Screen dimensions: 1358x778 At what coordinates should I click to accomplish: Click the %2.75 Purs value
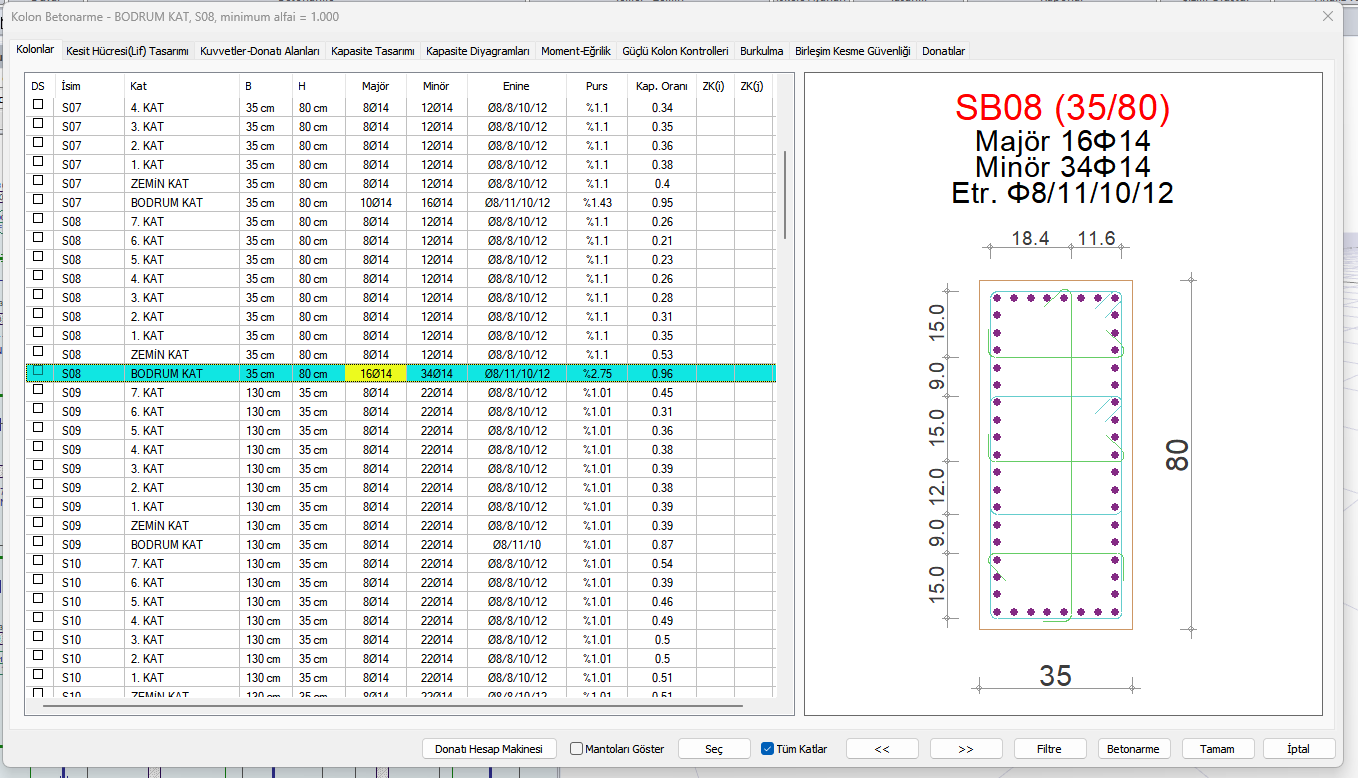pyautogui.click(x=597, y=374)
